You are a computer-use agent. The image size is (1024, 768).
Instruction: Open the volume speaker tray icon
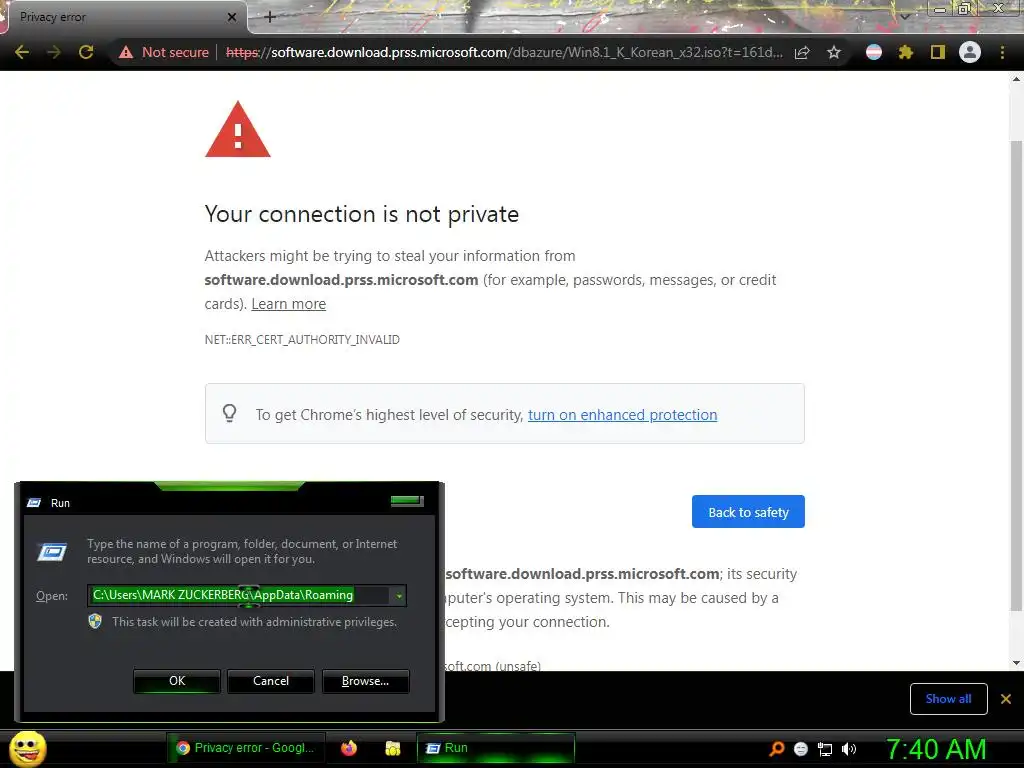click(849, 749)
